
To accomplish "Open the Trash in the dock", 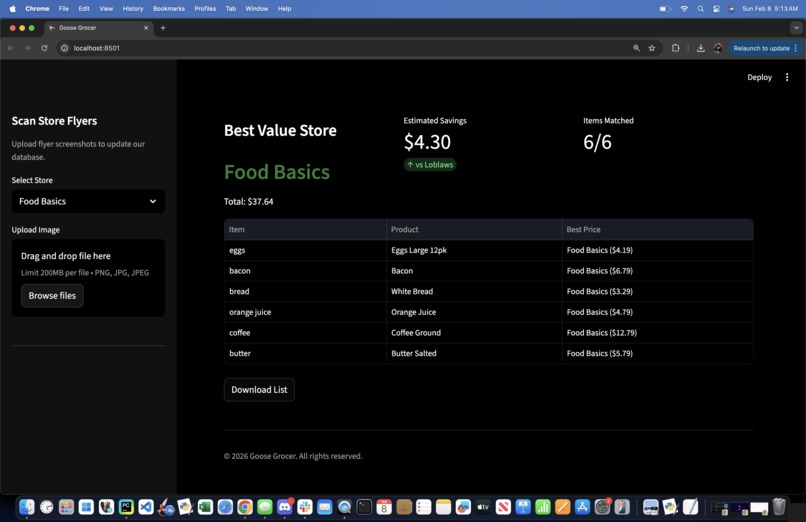I will (779, 507).
